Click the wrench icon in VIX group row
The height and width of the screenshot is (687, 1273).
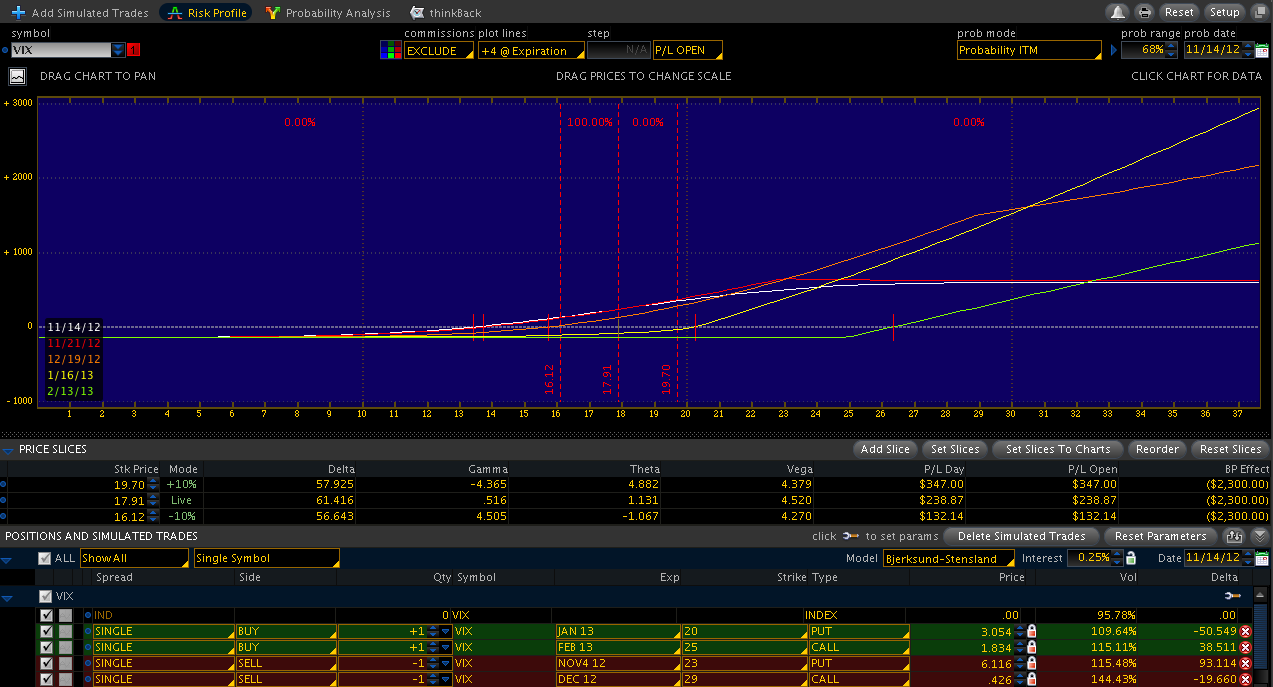tap(1232, 596)
